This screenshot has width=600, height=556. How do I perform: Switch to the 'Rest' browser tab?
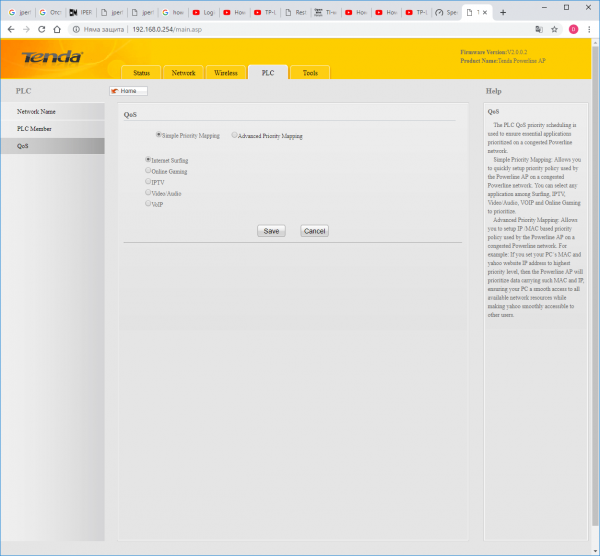pyautogui.click(x=296, y=13)
